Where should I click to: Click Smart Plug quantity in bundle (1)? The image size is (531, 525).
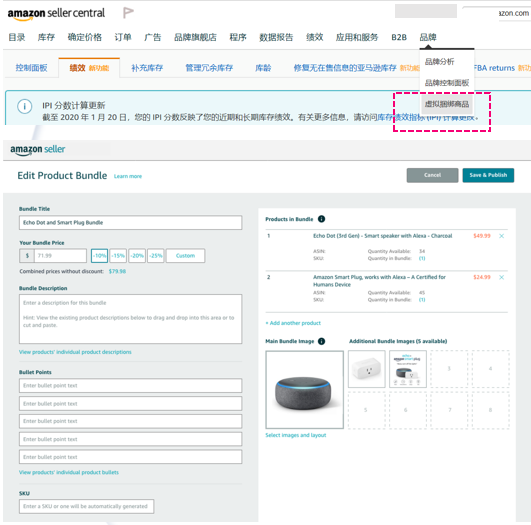422,300
